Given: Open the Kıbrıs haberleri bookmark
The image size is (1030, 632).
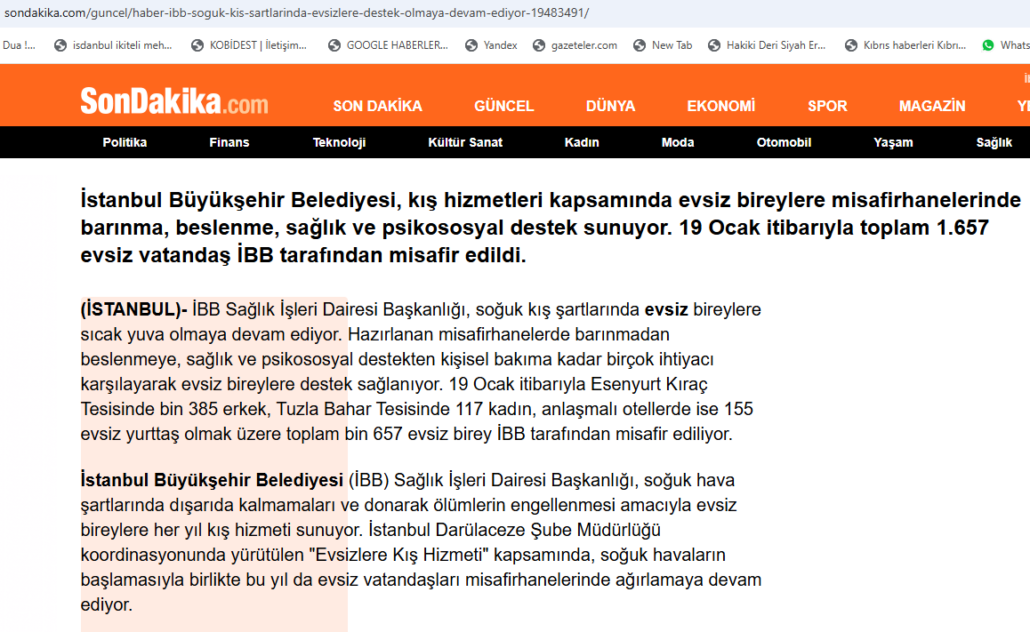Looking at the screenshot, I should pos(905,45).
